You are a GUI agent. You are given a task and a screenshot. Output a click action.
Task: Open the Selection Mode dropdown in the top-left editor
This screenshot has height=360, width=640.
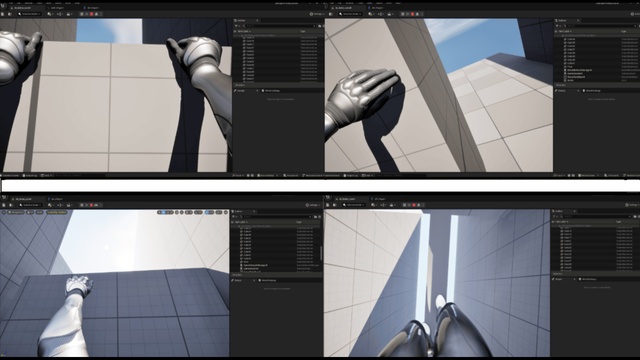click(x=29, y=14)
